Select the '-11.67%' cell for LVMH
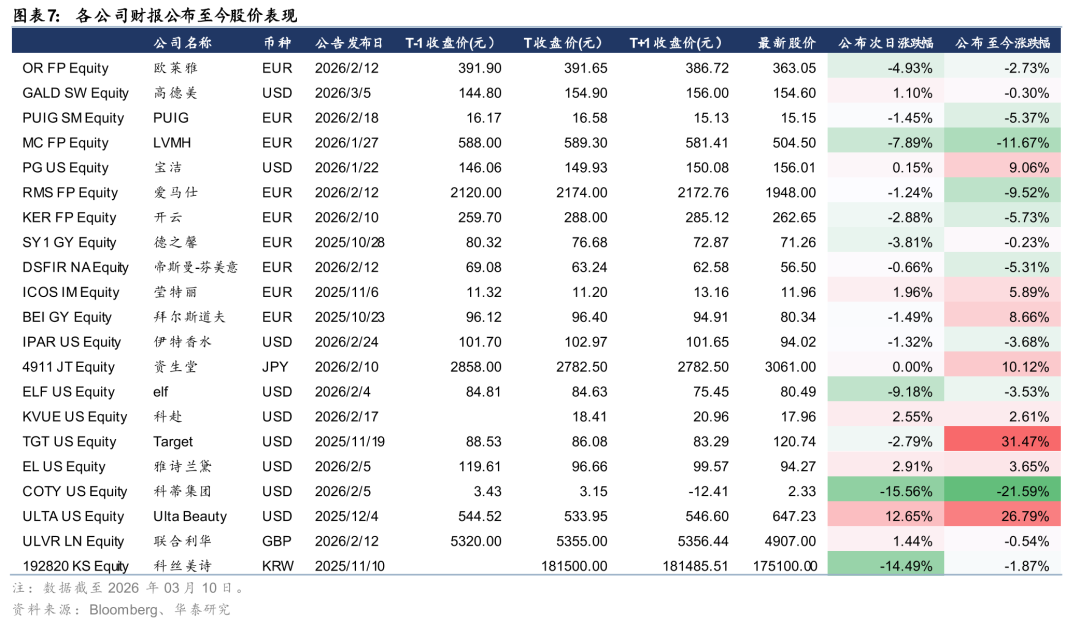 [x=1002, y=143]
